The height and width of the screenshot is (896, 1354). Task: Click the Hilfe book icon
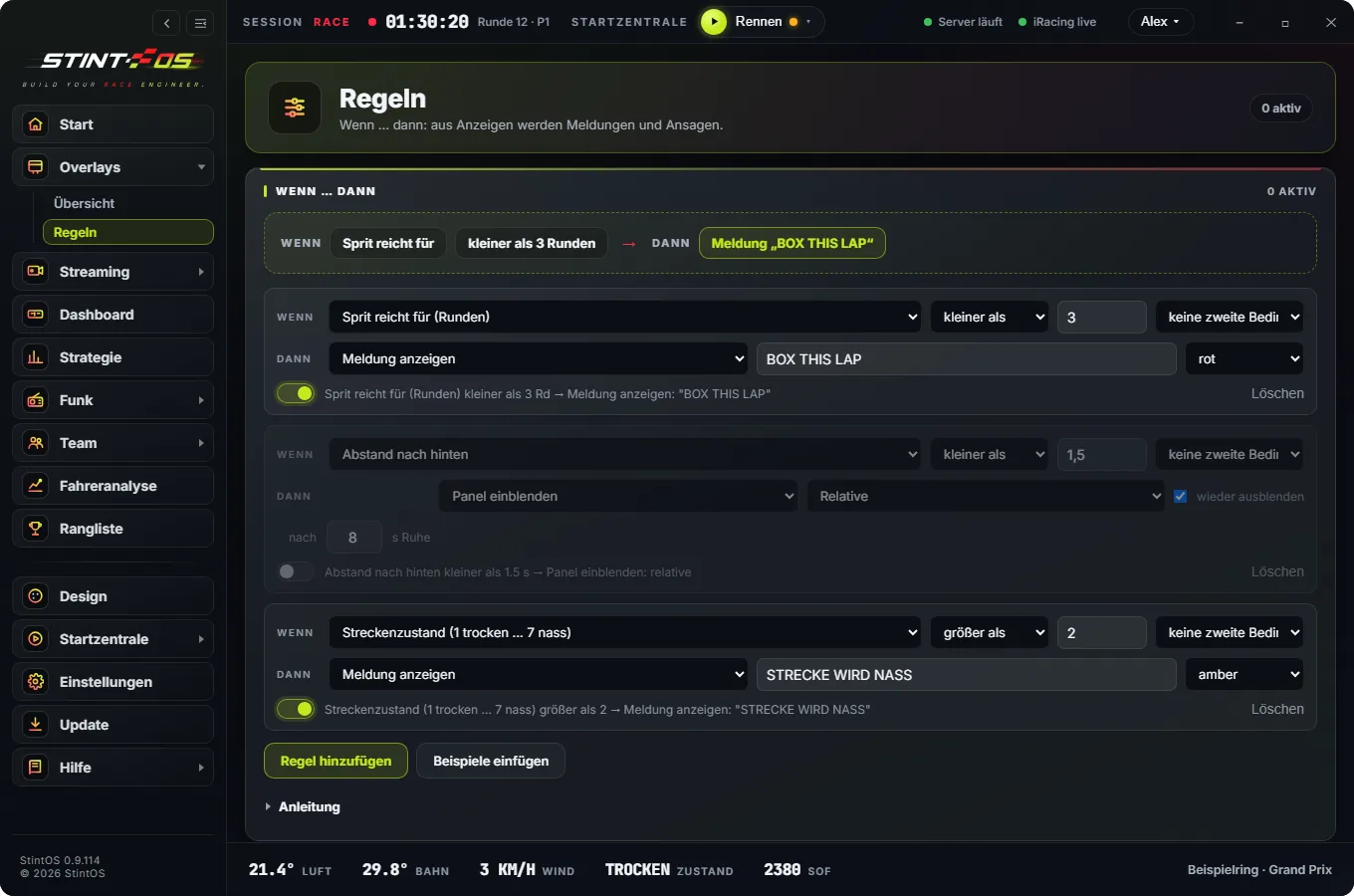36,768
